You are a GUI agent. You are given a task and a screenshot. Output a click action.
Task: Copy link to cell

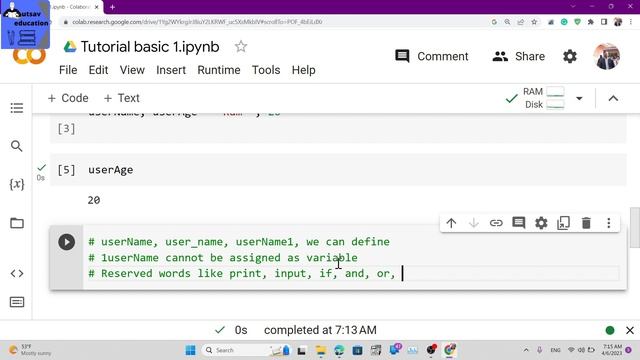click(496, 223)
